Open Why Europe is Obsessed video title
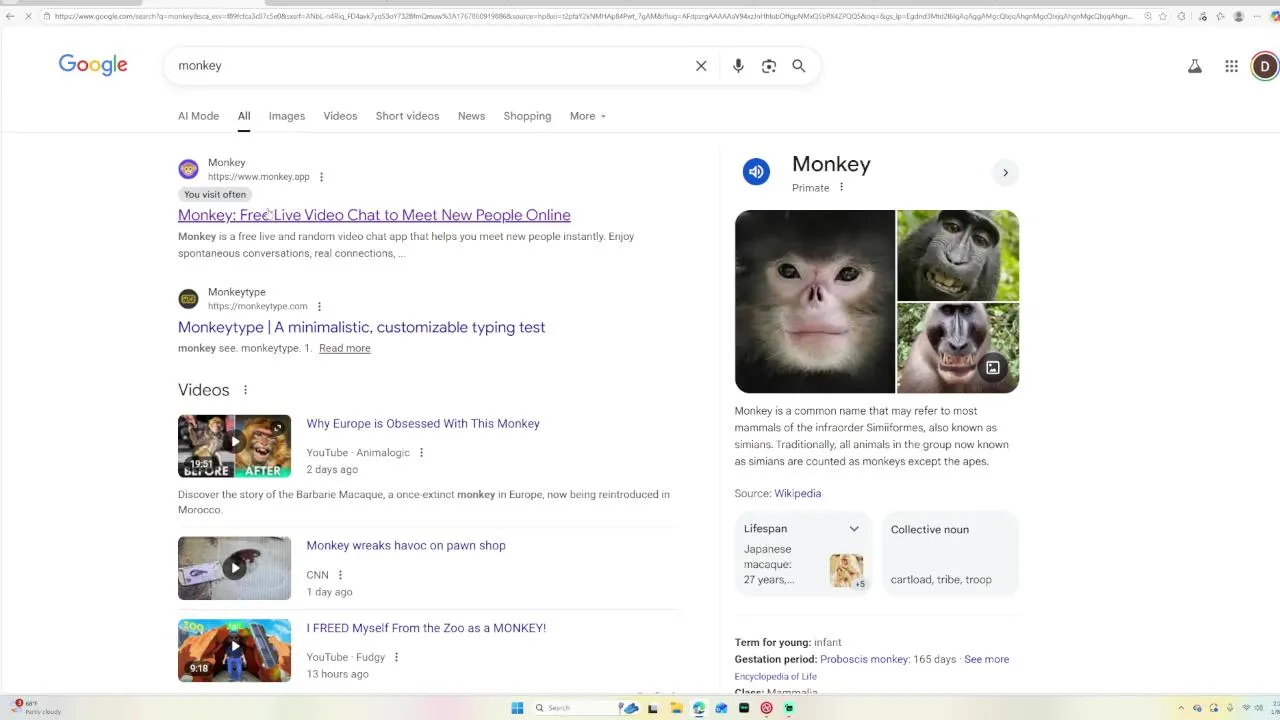Viewport: 1280px width, 720px height. (423, 424)
